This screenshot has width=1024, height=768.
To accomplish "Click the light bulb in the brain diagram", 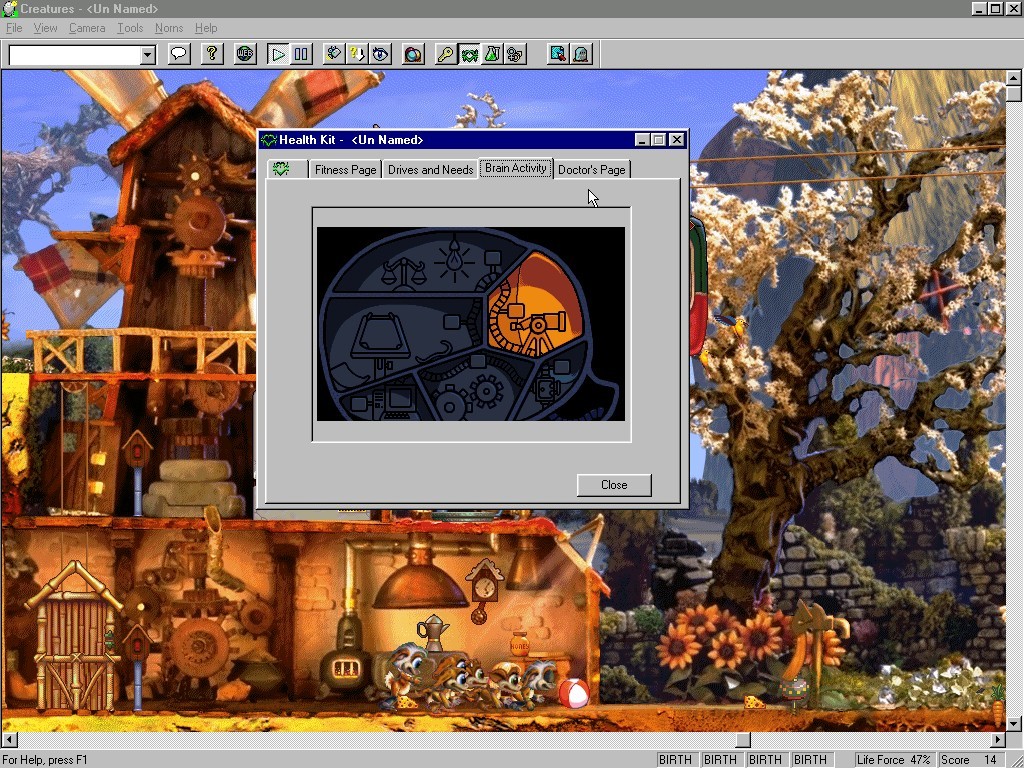I will [x=455, y=259].
